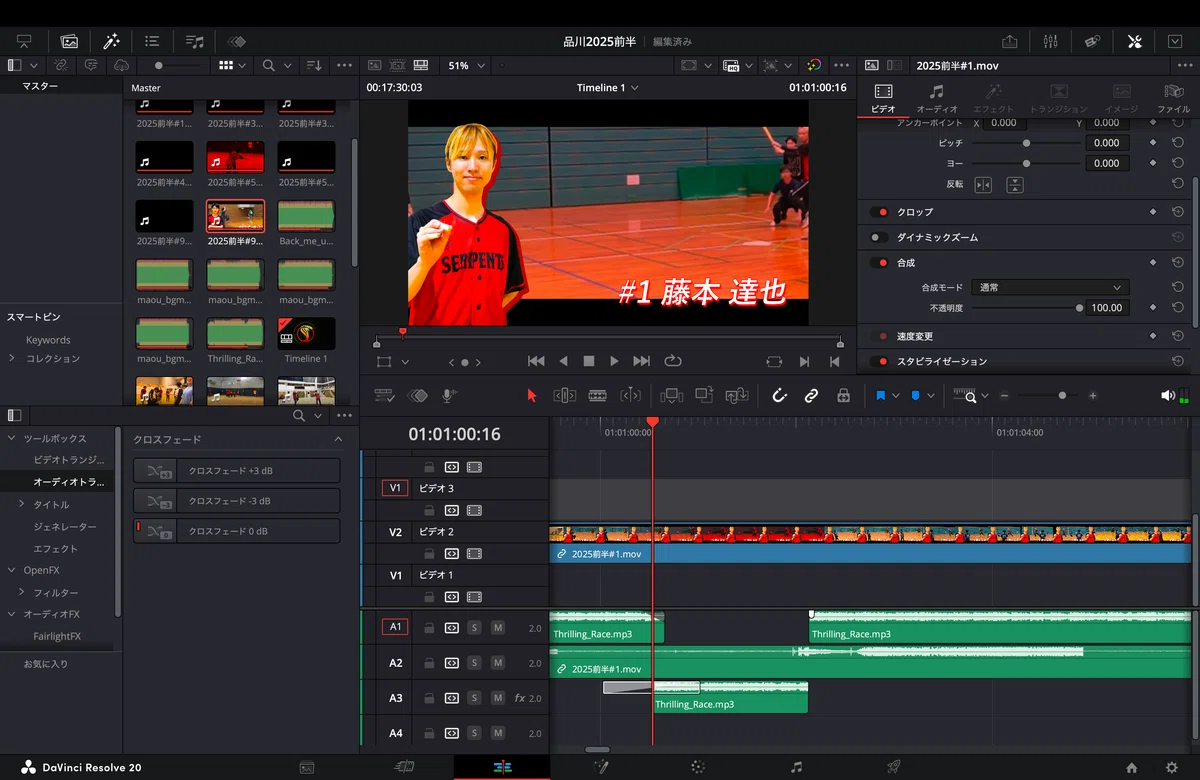The width and height of the screenshot is (1200, 780).
Task: Disable the 合成 section toggle
Action: pyautogui.click(x=880, y=263)
